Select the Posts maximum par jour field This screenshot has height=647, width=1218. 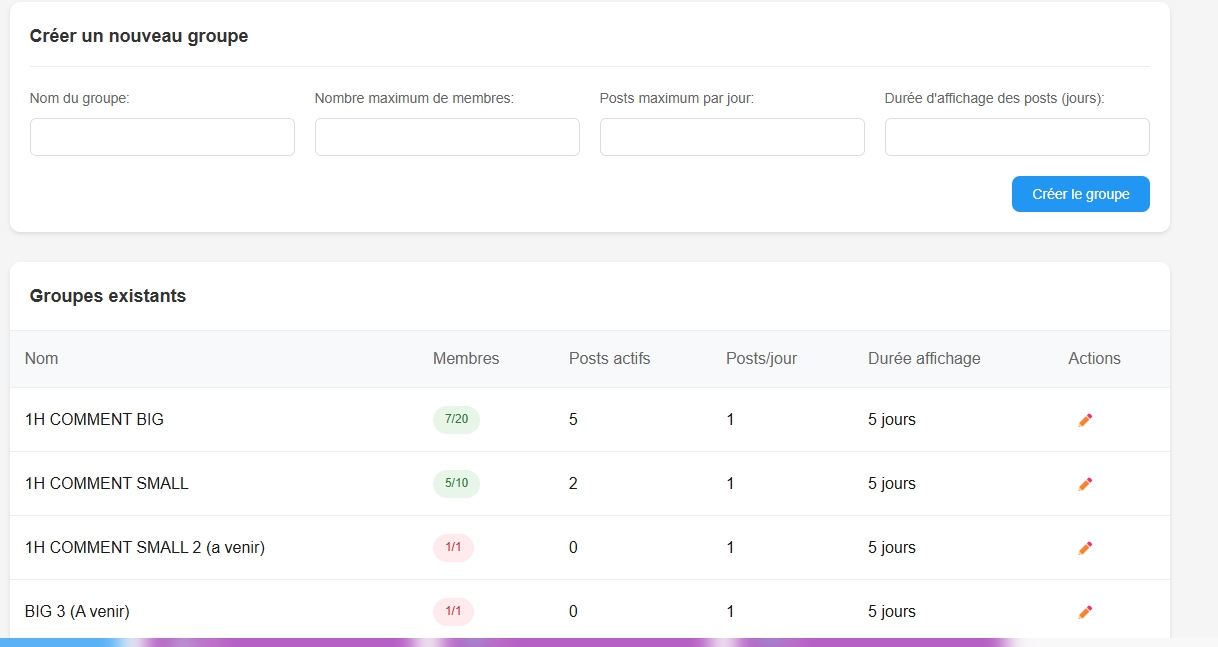732,137
